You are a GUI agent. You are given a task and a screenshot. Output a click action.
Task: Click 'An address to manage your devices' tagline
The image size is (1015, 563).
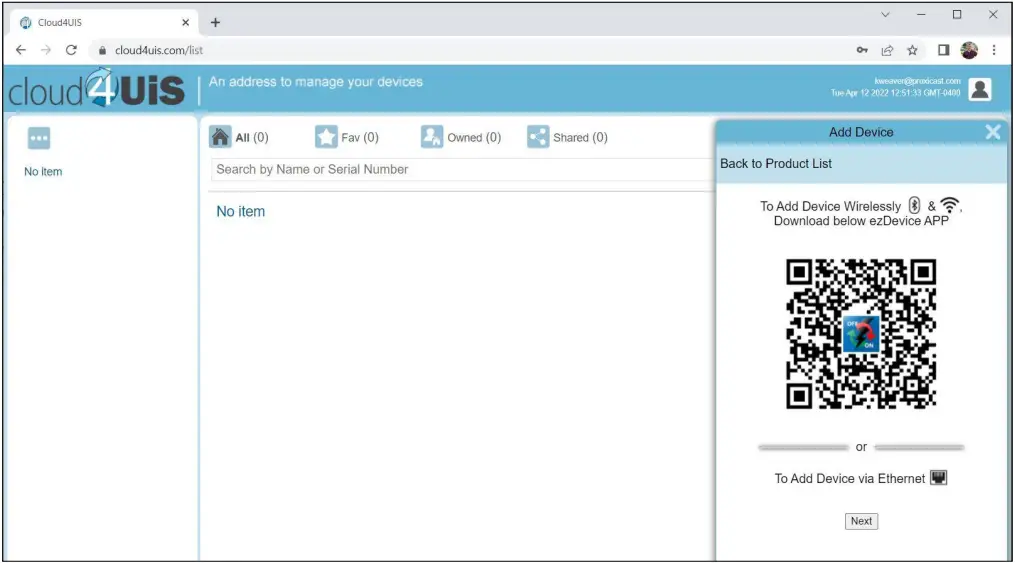click(315, 82)
